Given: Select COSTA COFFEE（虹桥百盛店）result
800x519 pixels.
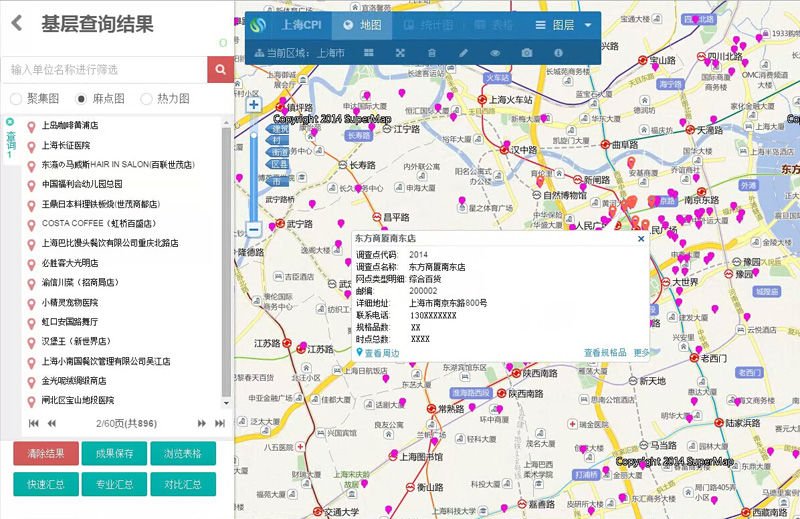Looking at the screenshot, I should [x=99, y=223].
